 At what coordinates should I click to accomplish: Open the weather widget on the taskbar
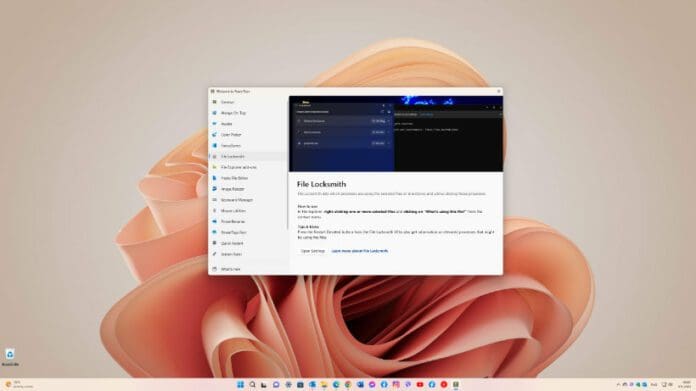(18, 384)
